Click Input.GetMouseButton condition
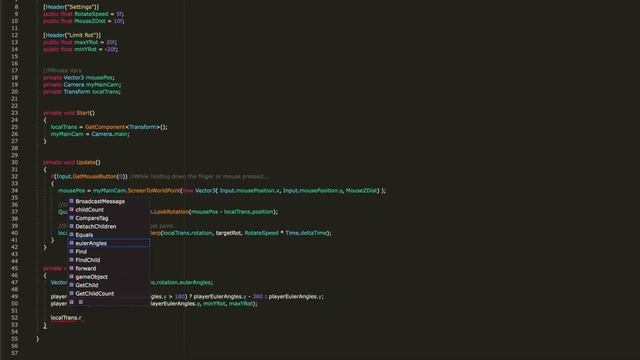640x360 pixels. [91, 176]
